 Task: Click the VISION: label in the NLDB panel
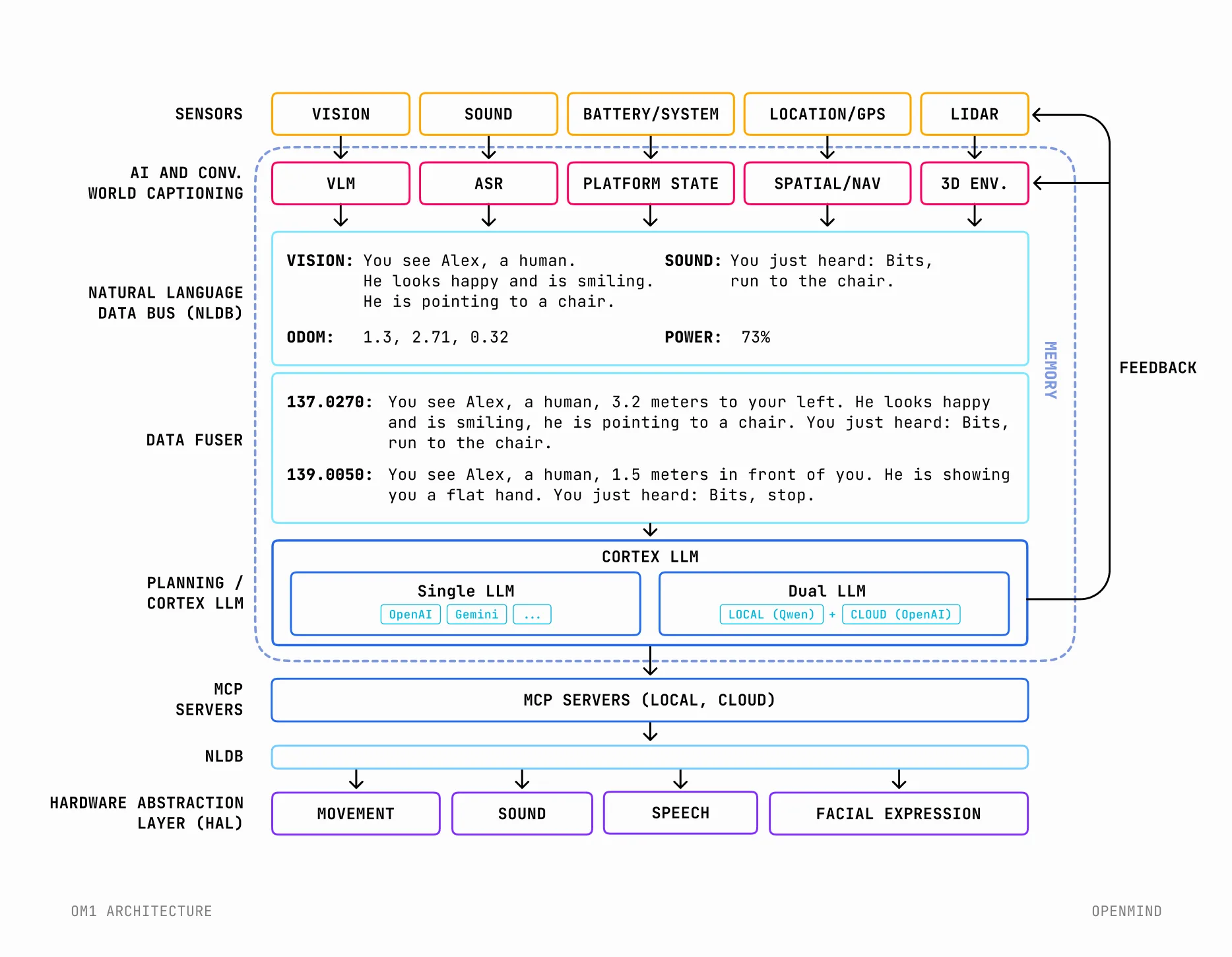(x=320, y=261)
